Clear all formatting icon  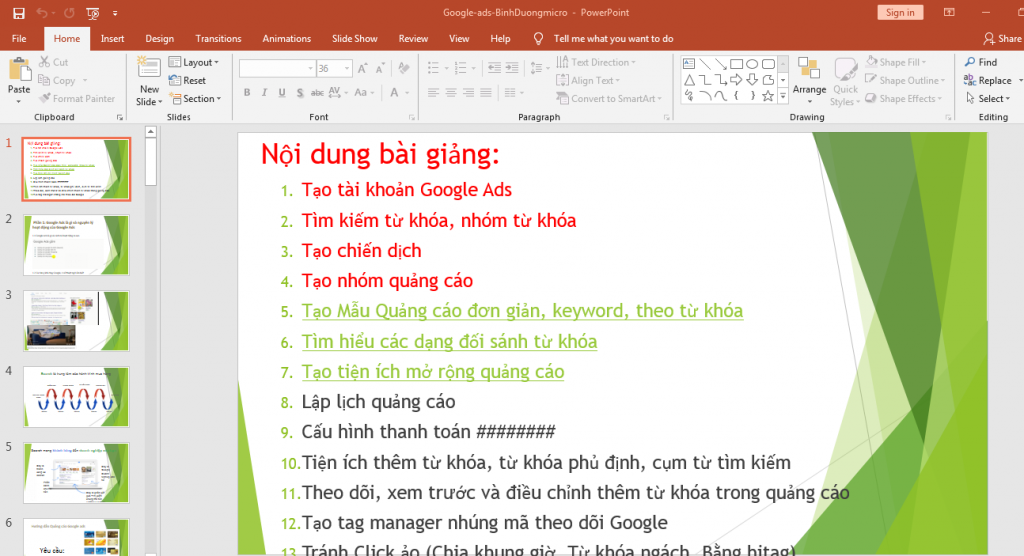click(404, 68)
